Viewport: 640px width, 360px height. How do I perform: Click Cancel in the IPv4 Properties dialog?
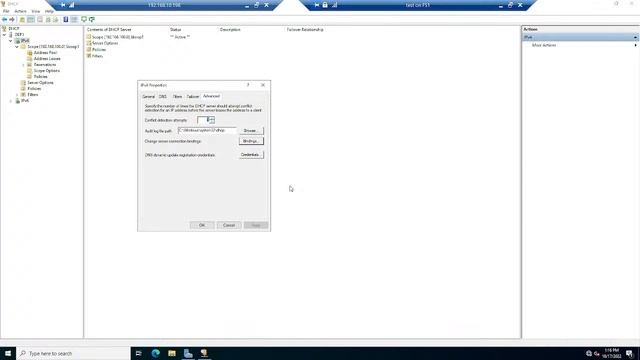[229, 225]
